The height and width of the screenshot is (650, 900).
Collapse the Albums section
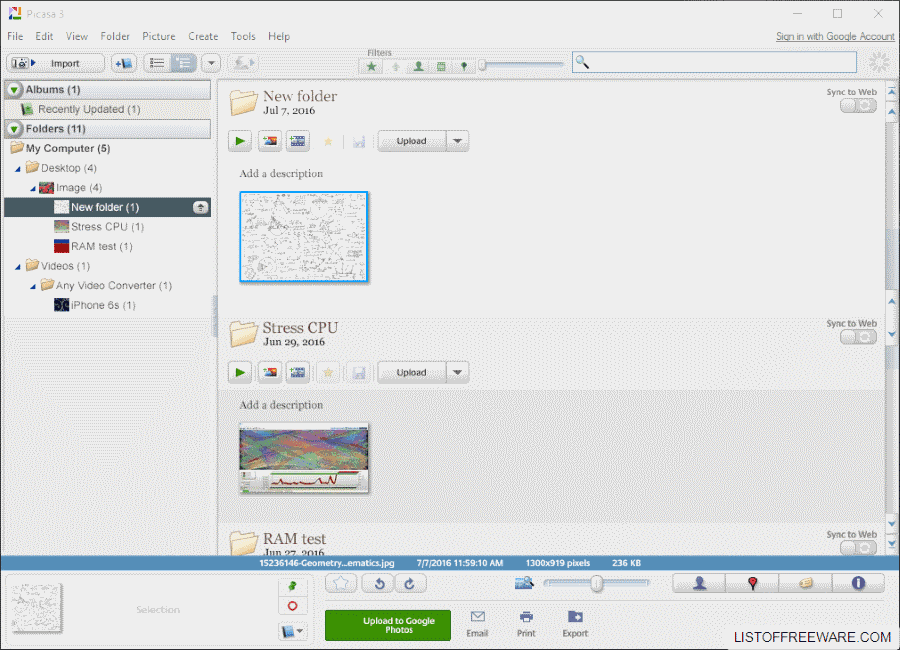pos(14,90)
